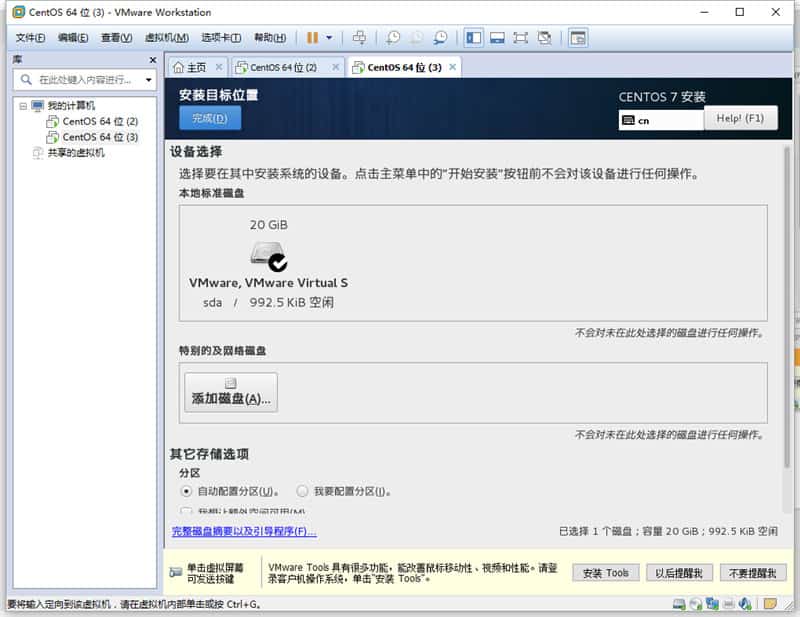Switch to the CentOS 64 位 (2) tab
This screenshot has height=617, width=800.
[x=283, y=67]
